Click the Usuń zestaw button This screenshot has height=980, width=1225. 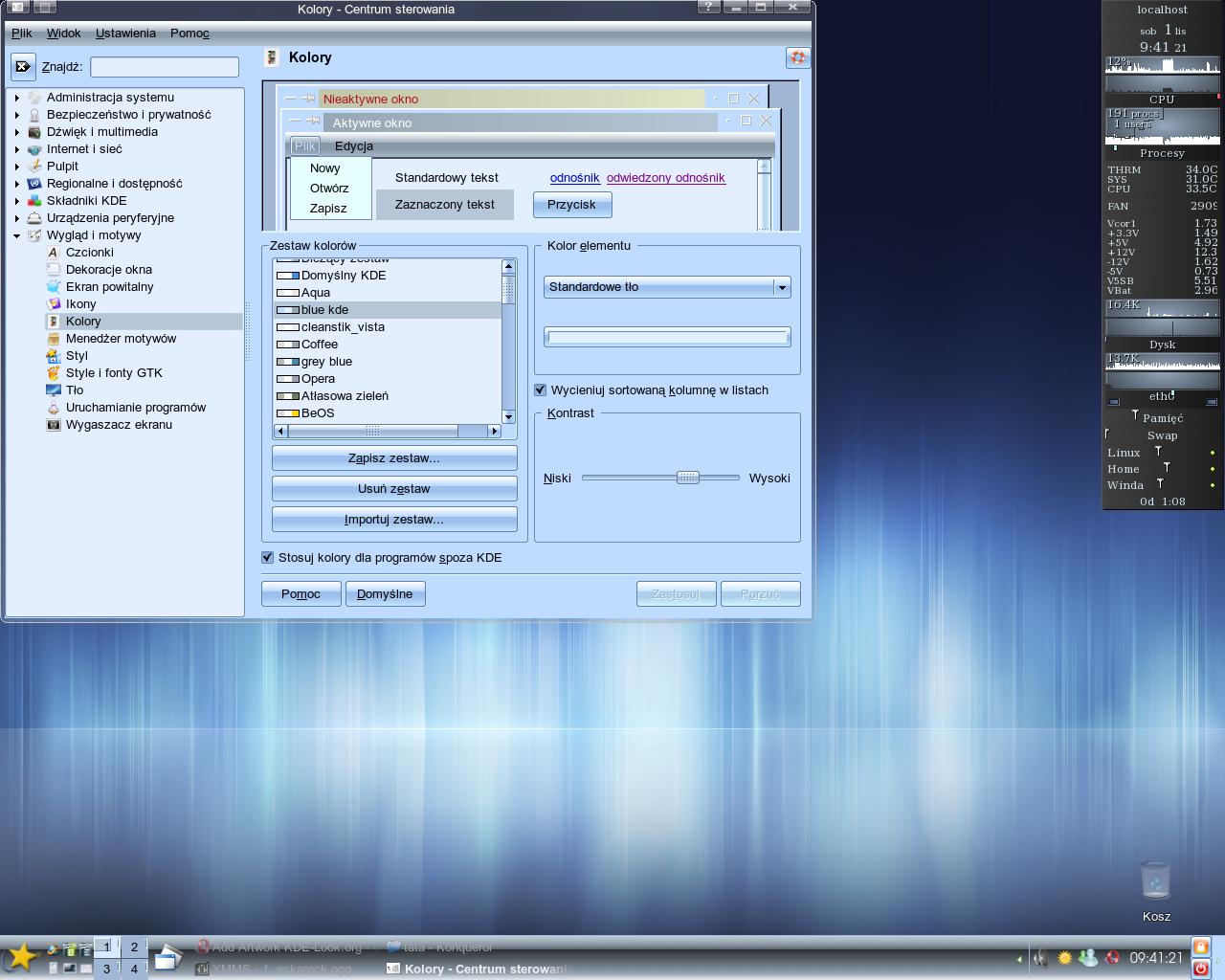[x=394, y=489]
